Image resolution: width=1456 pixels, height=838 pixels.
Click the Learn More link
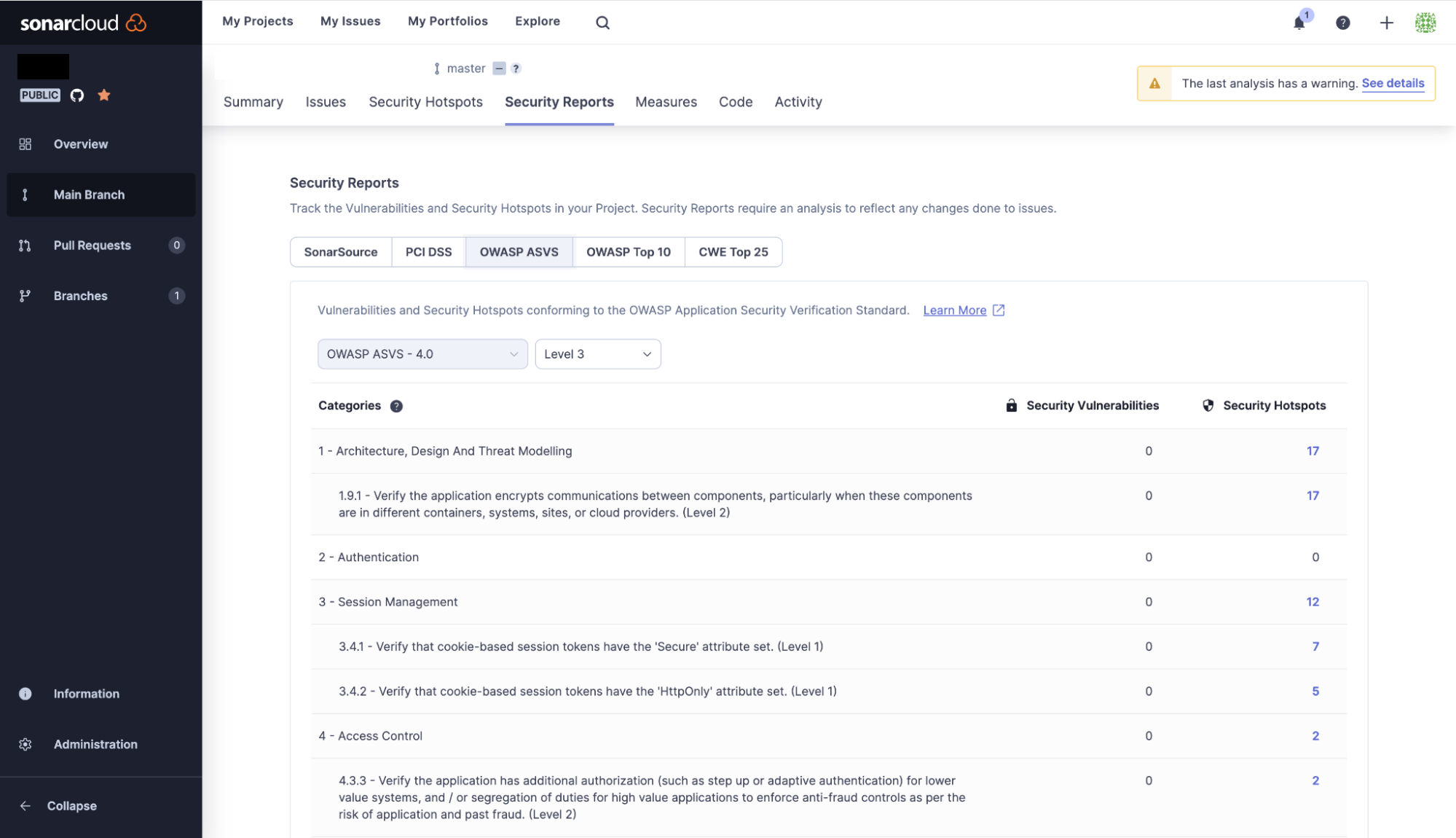coord(954,310)
